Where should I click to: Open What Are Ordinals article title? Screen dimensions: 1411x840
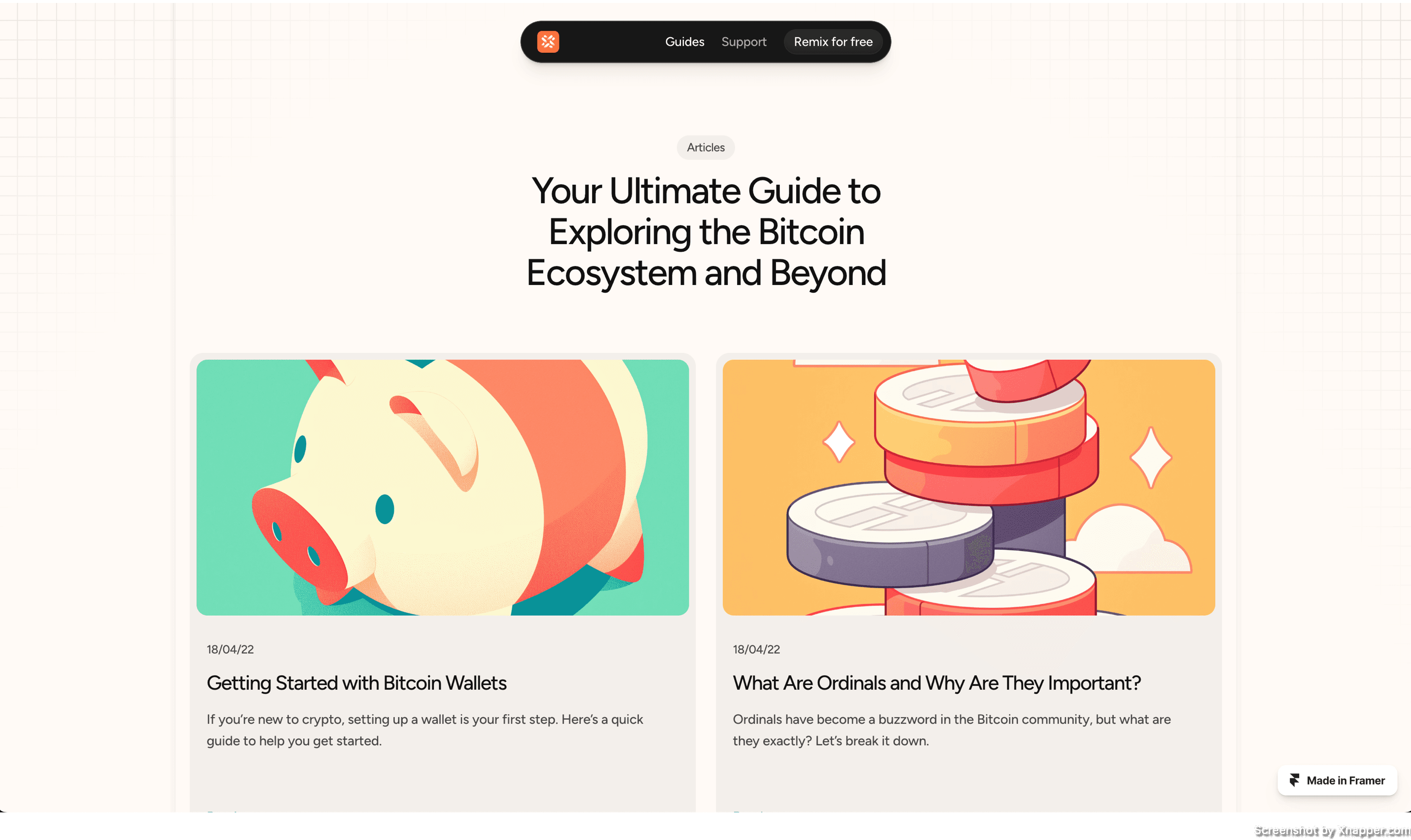point(937,683)
